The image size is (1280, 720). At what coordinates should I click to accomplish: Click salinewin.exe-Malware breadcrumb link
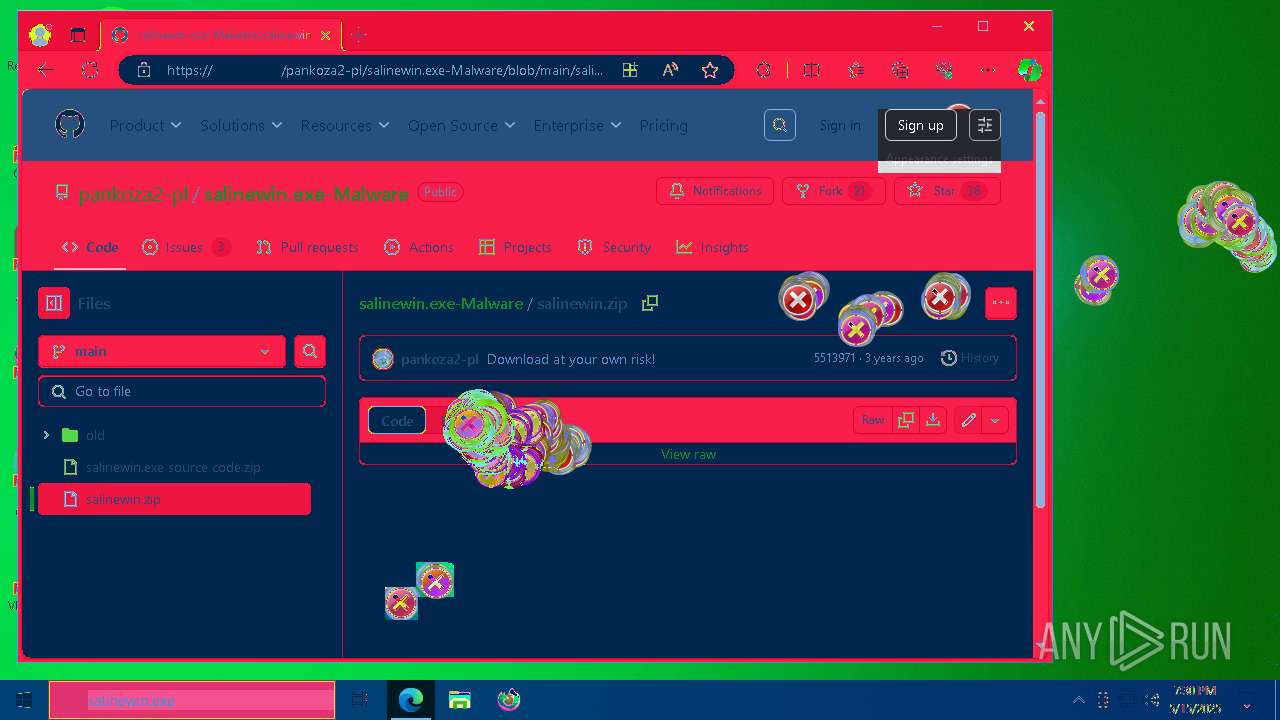point(441,303)
